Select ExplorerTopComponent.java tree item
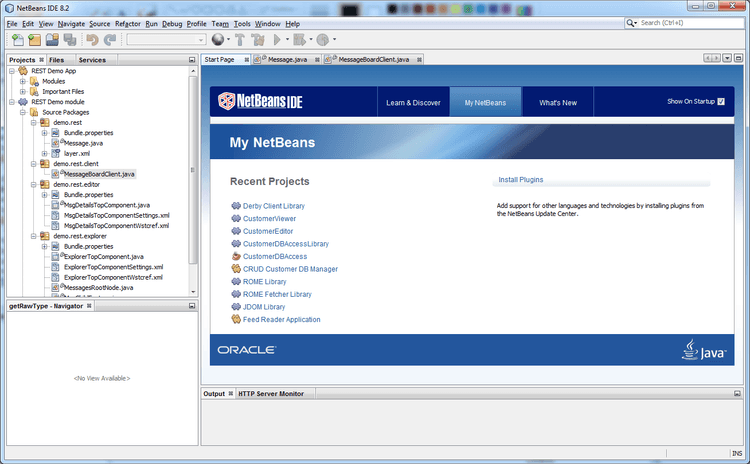The width and height of the screenshot is (750, 464). [x=104, y=257]
